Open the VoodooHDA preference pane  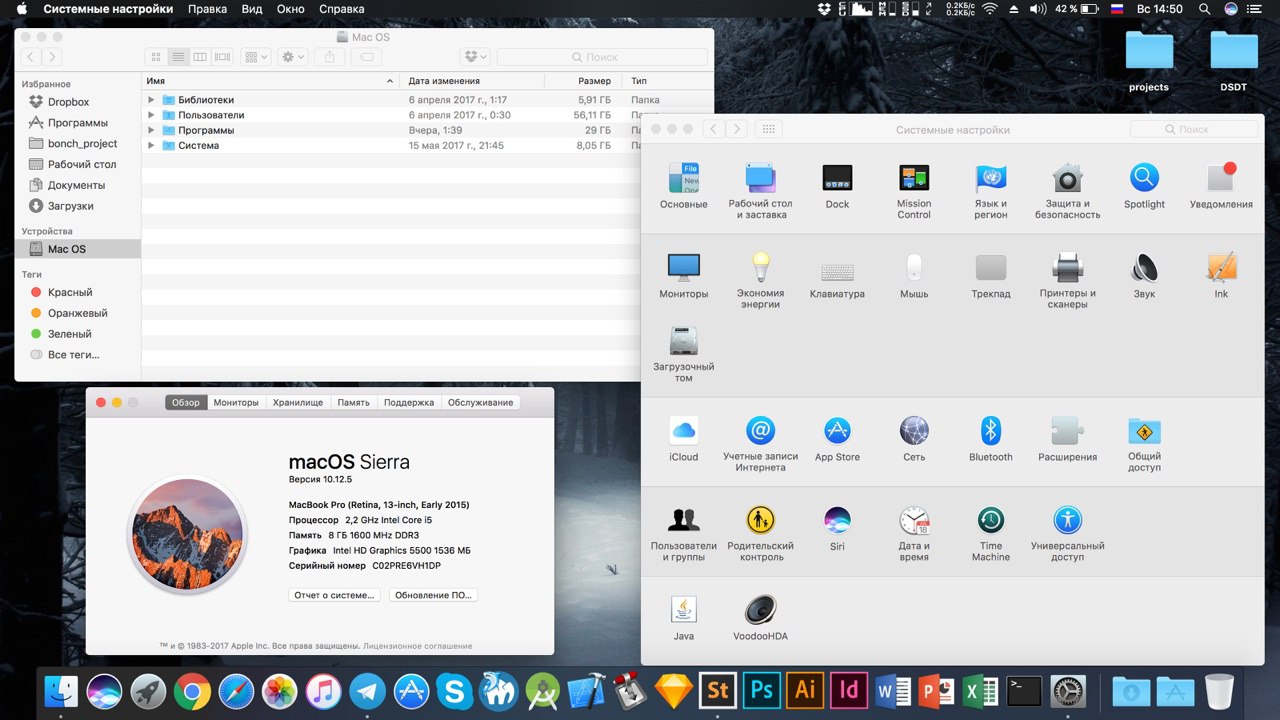click(760, 610)
